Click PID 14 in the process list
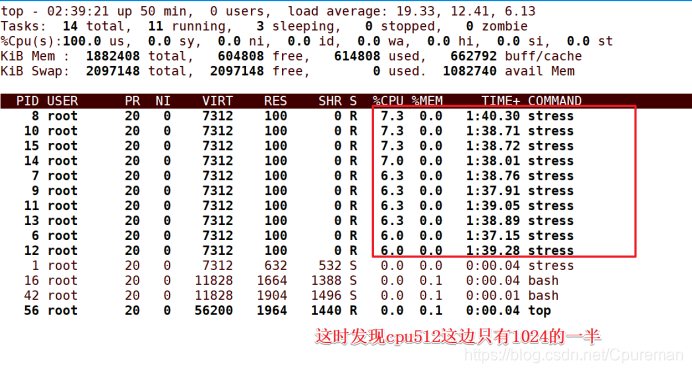The width and height of the screenshot is (692, 373). click(x=31, y=161)
